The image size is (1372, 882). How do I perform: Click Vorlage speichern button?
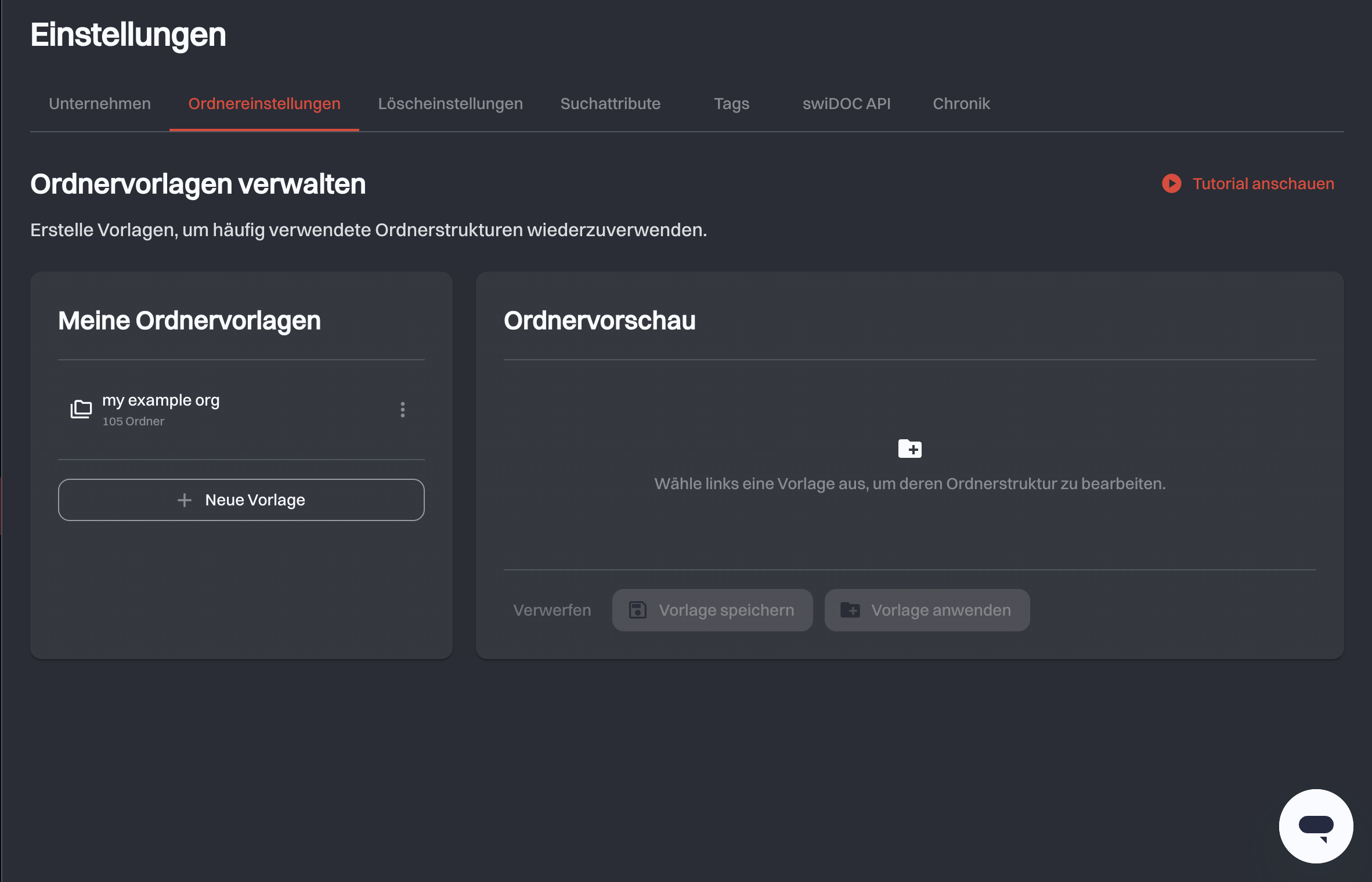712,610
